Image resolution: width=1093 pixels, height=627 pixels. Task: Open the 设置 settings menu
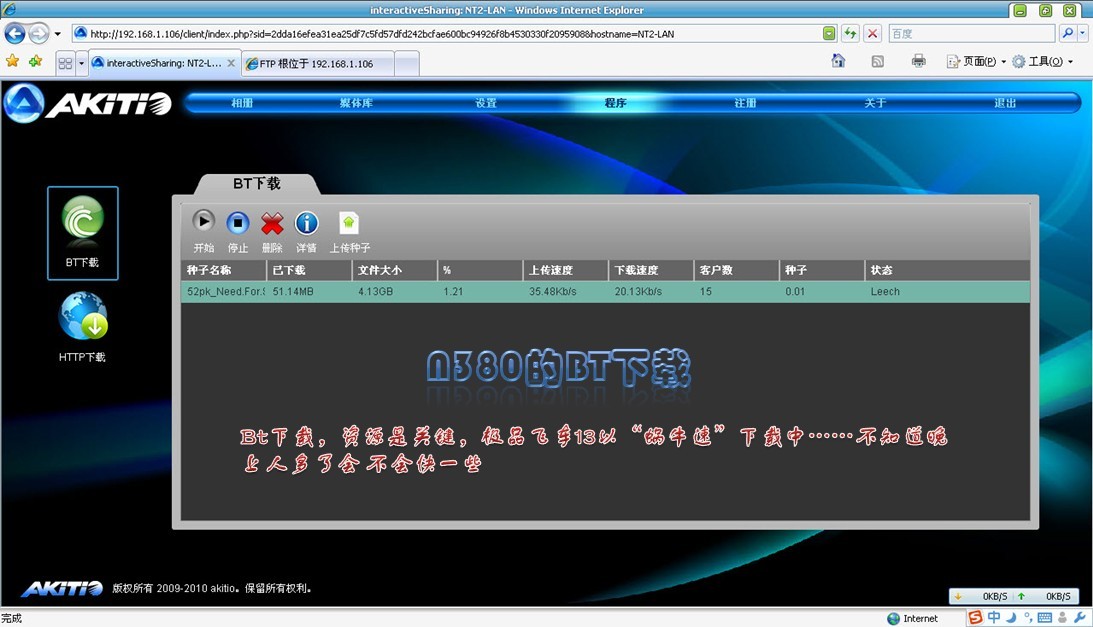pyautogui.click(x=486, y=103)
